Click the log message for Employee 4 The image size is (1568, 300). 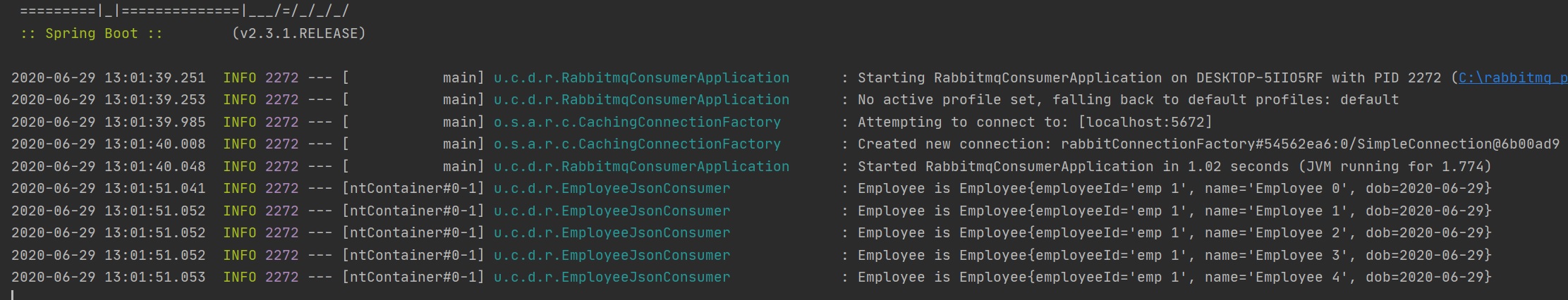click(1174, 277)
